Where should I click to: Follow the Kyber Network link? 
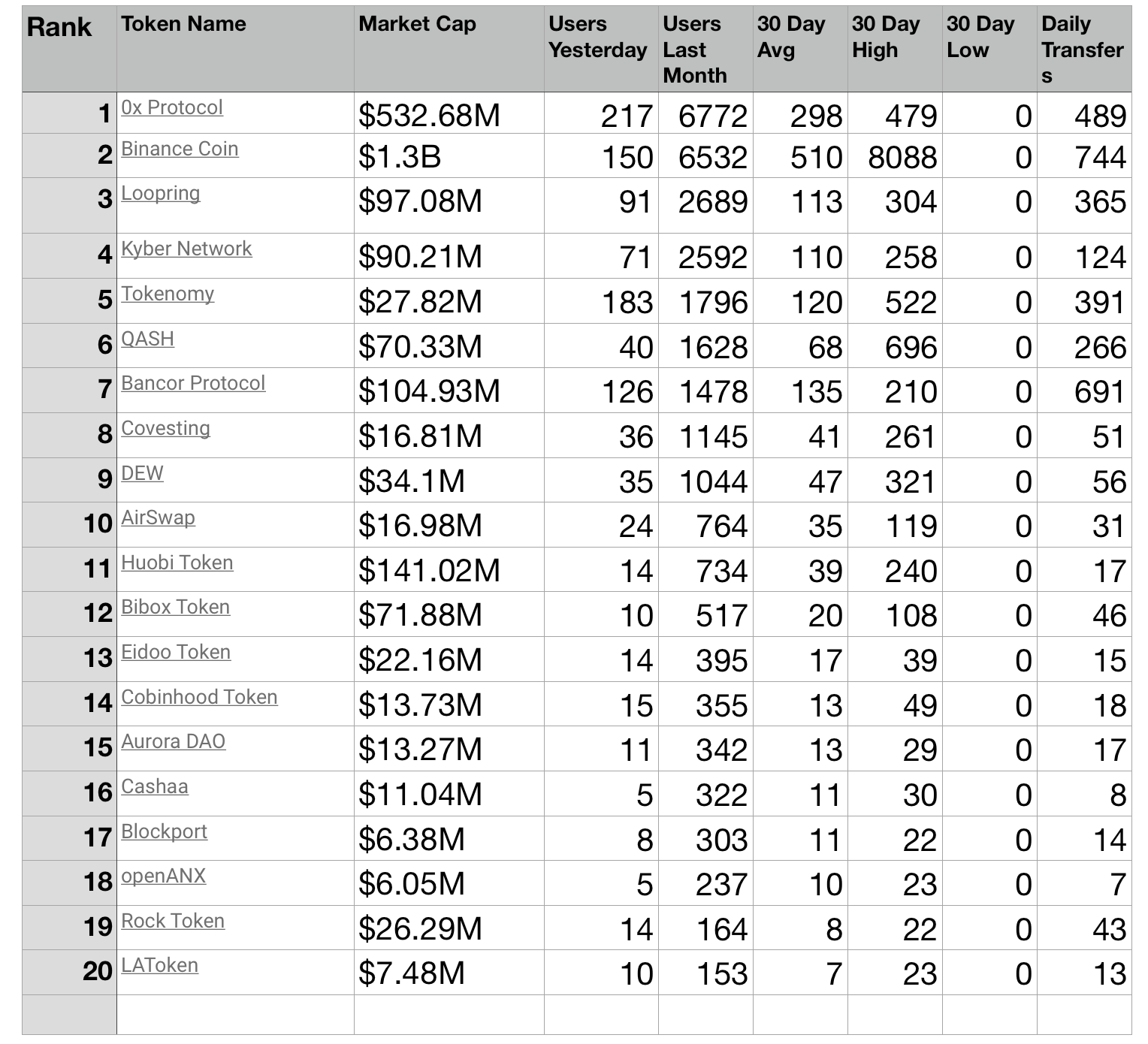tap(186, 249)
